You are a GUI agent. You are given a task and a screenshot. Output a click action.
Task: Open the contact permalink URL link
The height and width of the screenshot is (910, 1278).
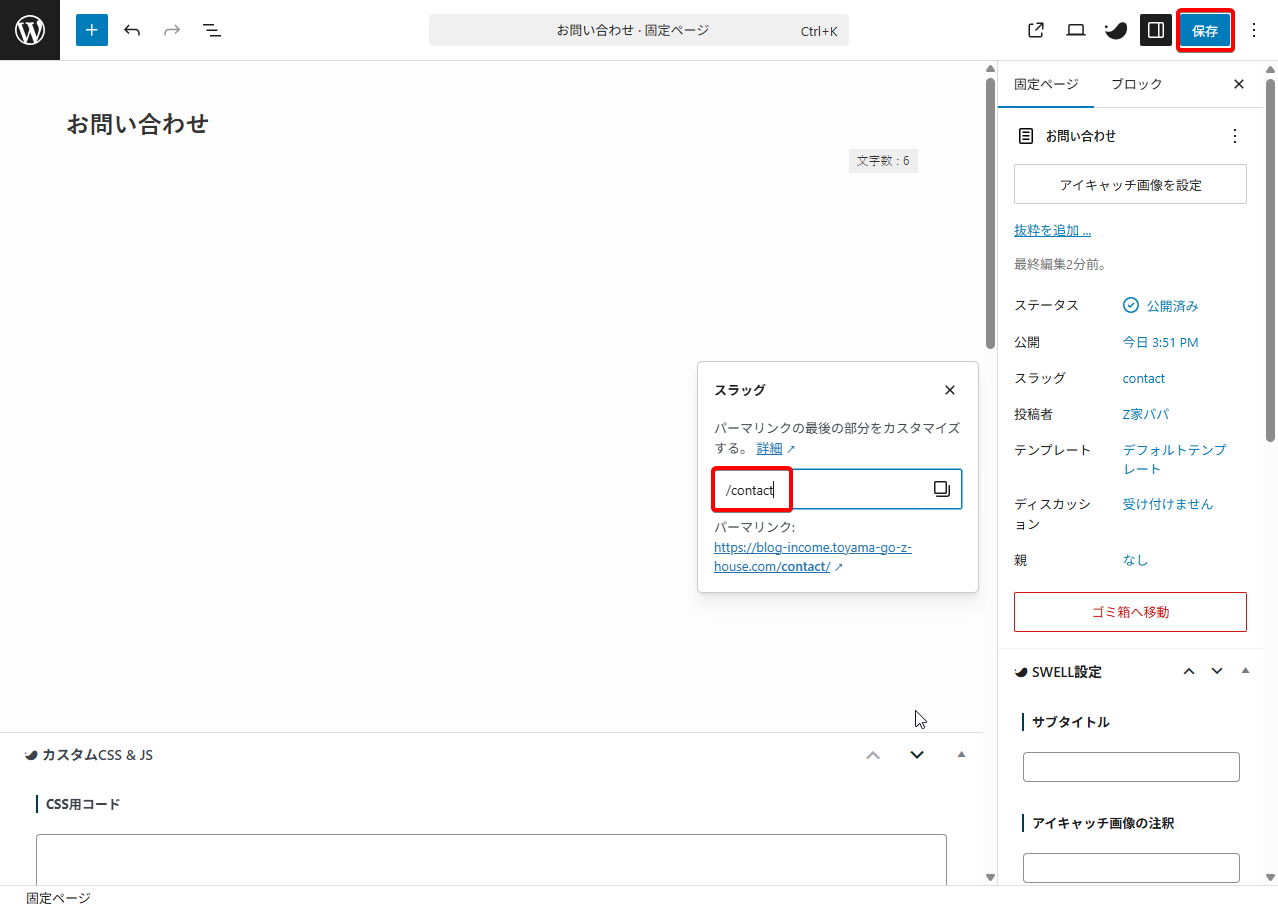click(812, 557)
